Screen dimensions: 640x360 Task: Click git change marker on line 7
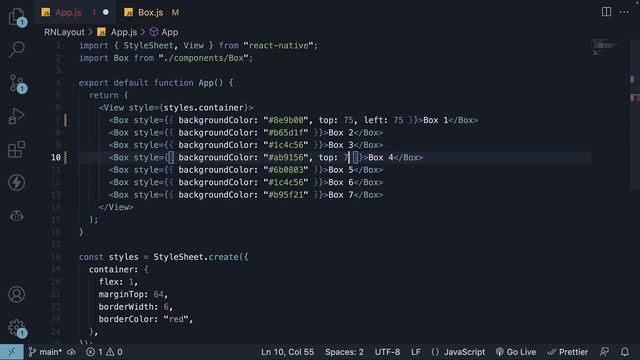coord(65,120)
